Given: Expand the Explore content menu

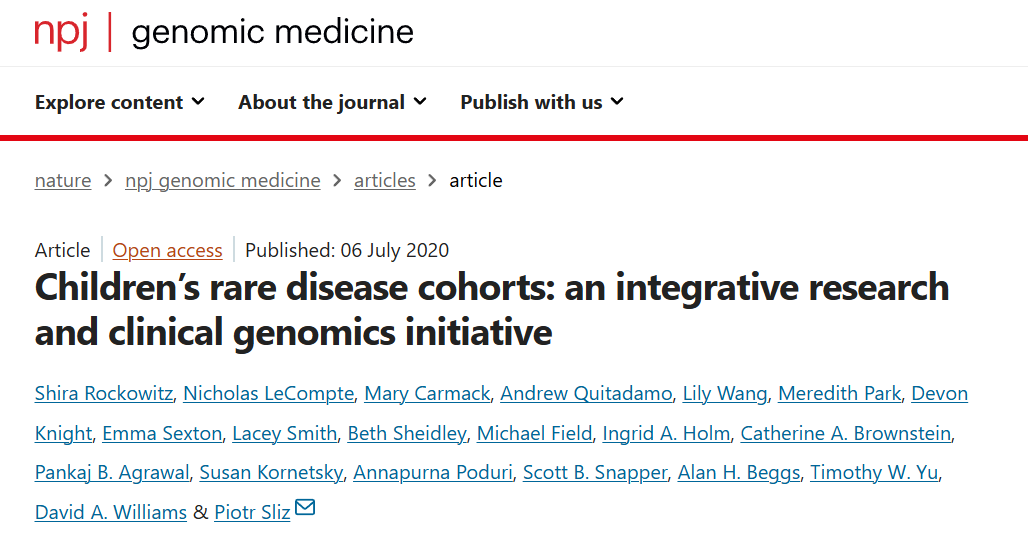Looking at the screenshot, I should (120, 102).
